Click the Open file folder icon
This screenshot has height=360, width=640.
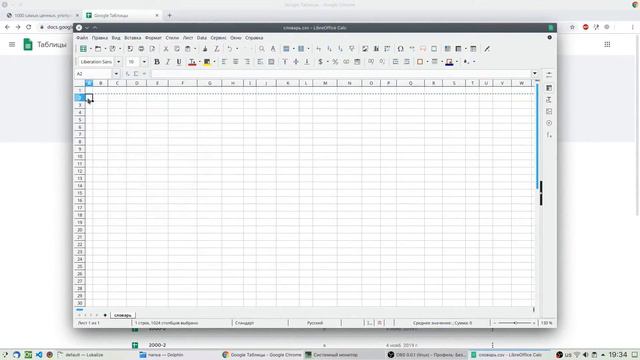98,49
